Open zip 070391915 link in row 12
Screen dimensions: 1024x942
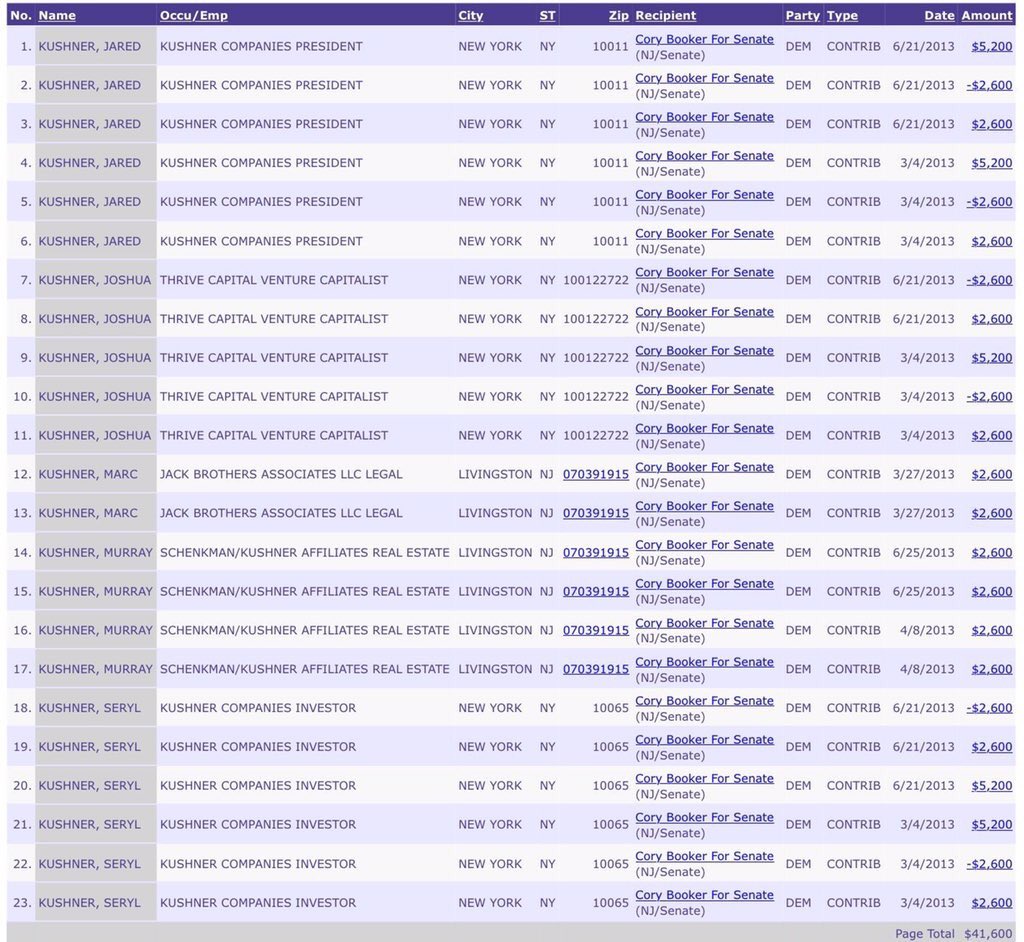tap(596, 474)
